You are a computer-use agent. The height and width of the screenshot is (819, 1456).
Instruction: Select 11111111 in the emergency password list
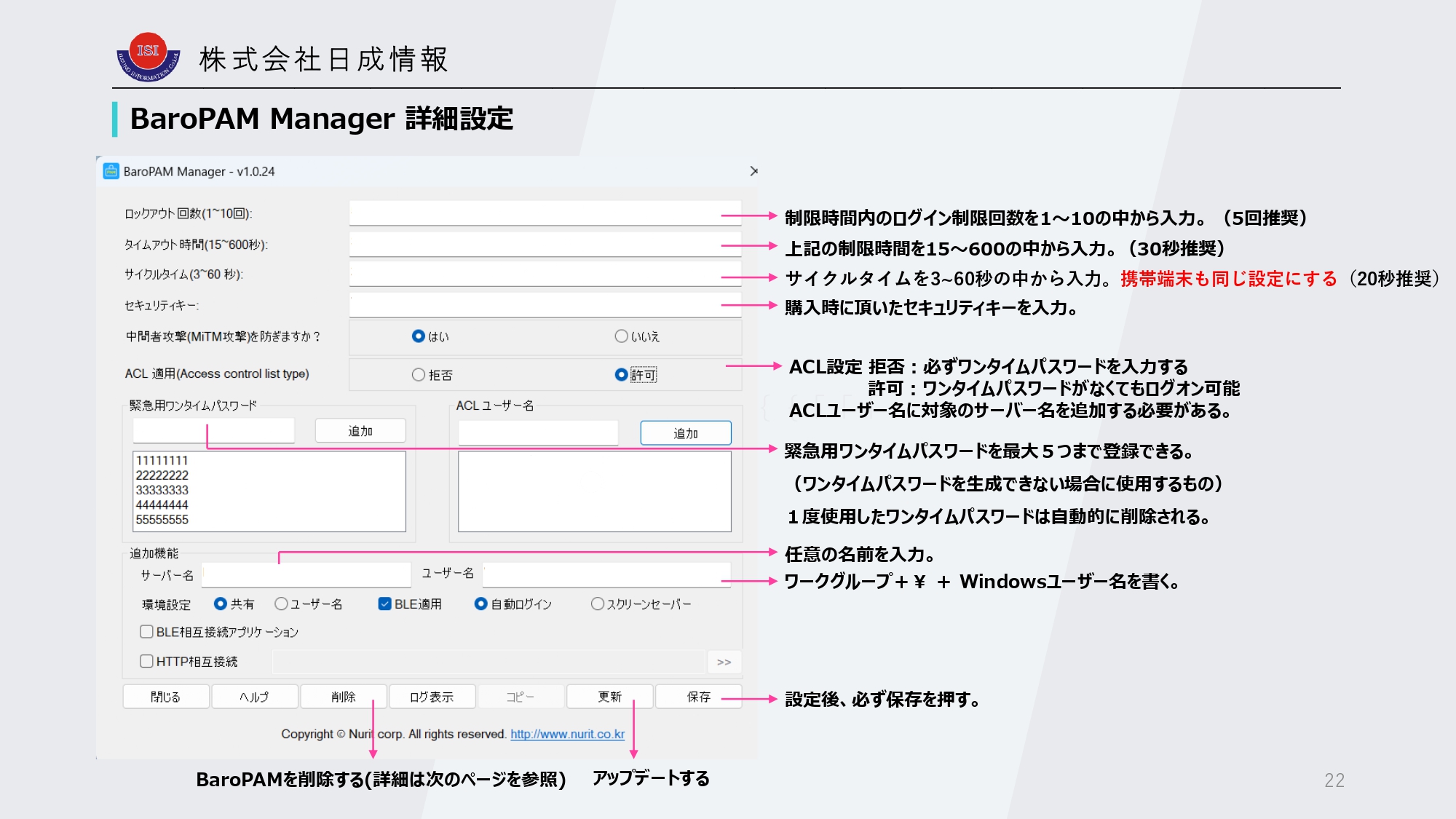162,461
